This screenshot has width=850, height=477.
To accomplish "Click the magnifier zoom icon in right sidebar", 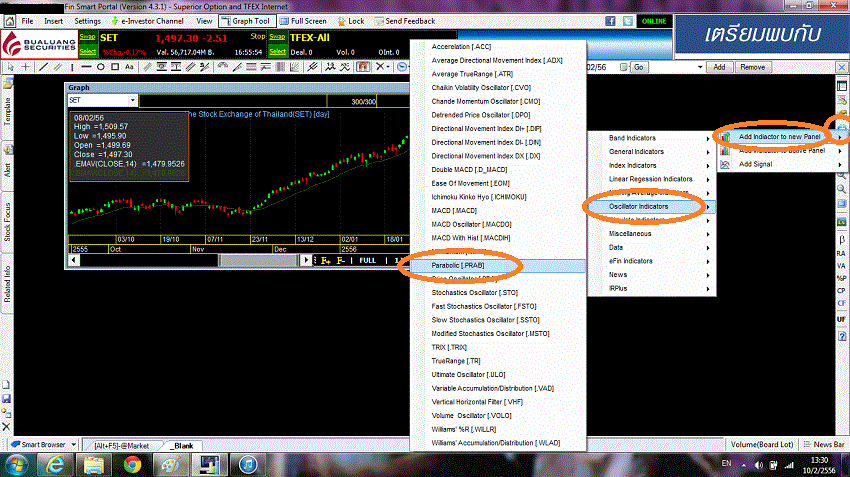I will (841, 189).
